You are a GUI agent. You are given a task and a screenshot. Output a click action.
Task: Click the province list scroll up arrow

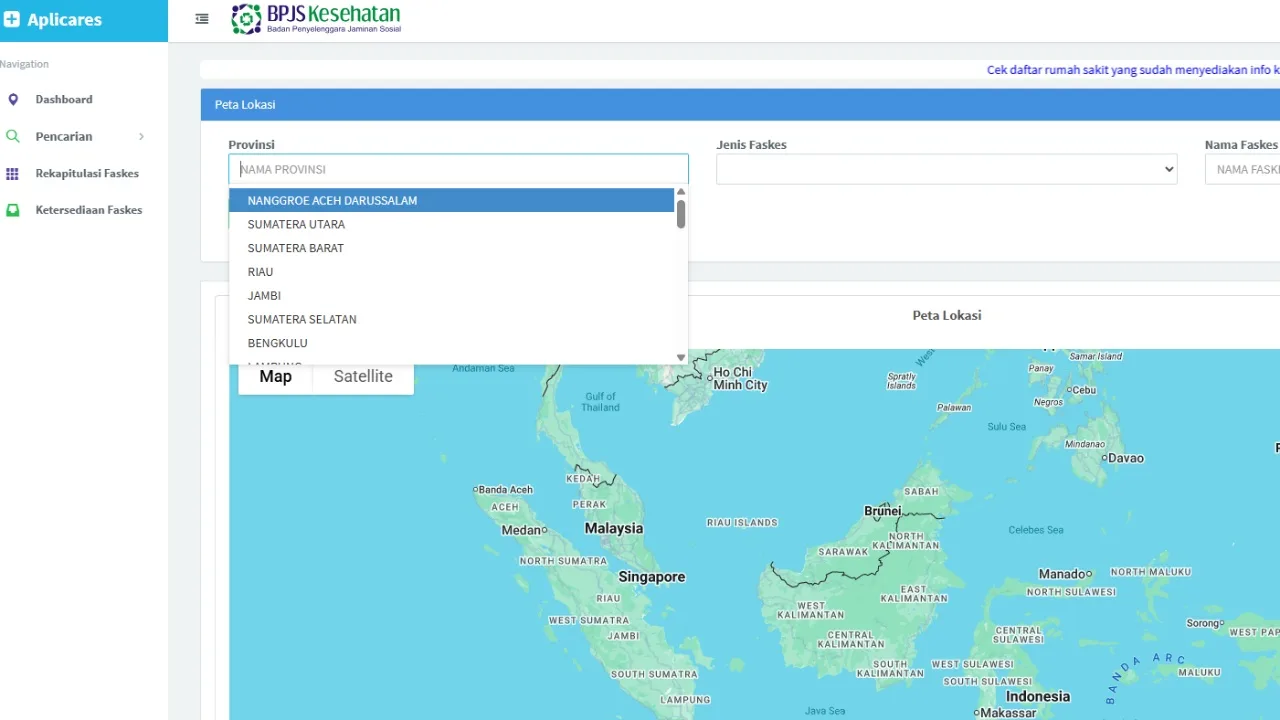[681, 192]
